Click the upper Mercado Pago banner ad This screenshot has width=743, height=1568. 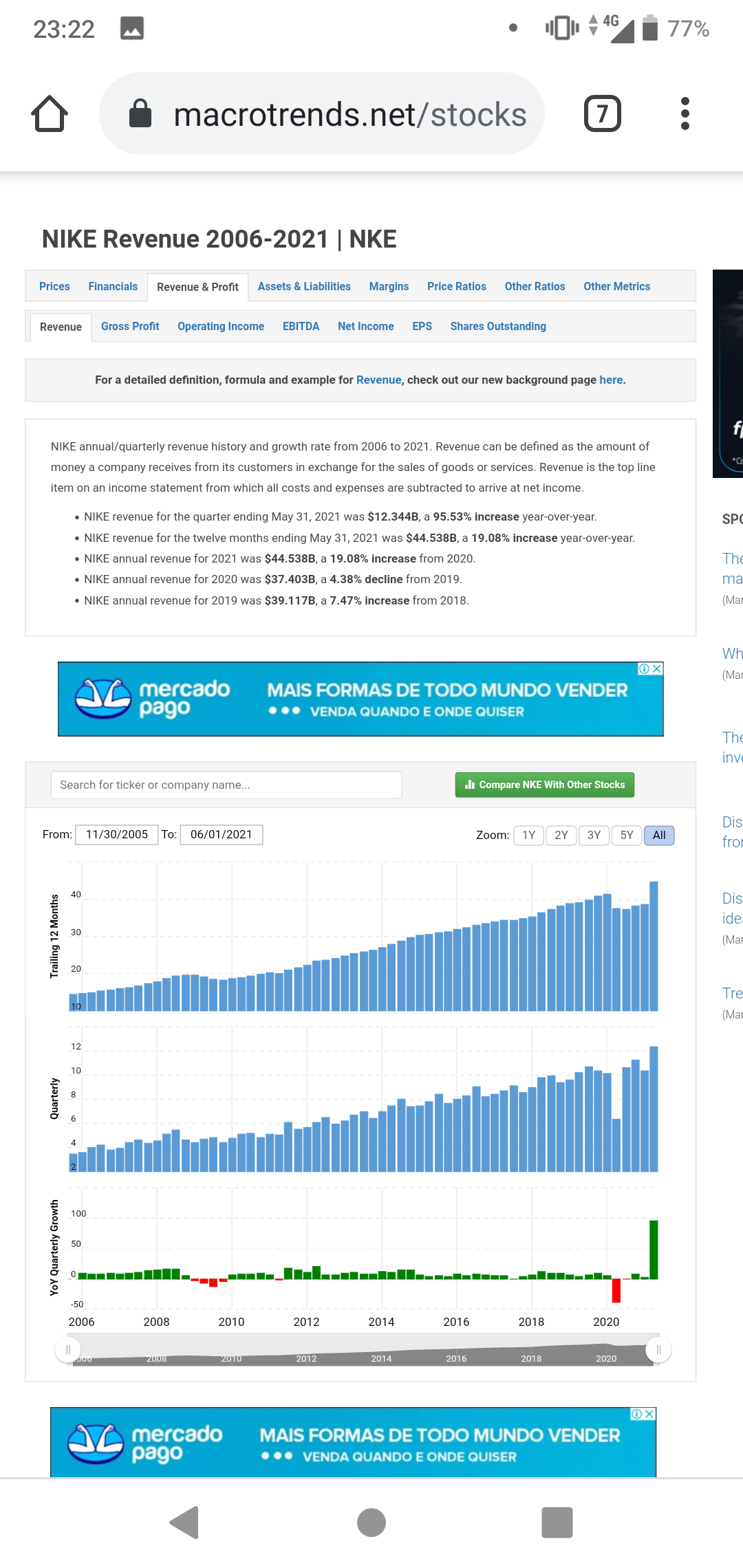[360, 699]
